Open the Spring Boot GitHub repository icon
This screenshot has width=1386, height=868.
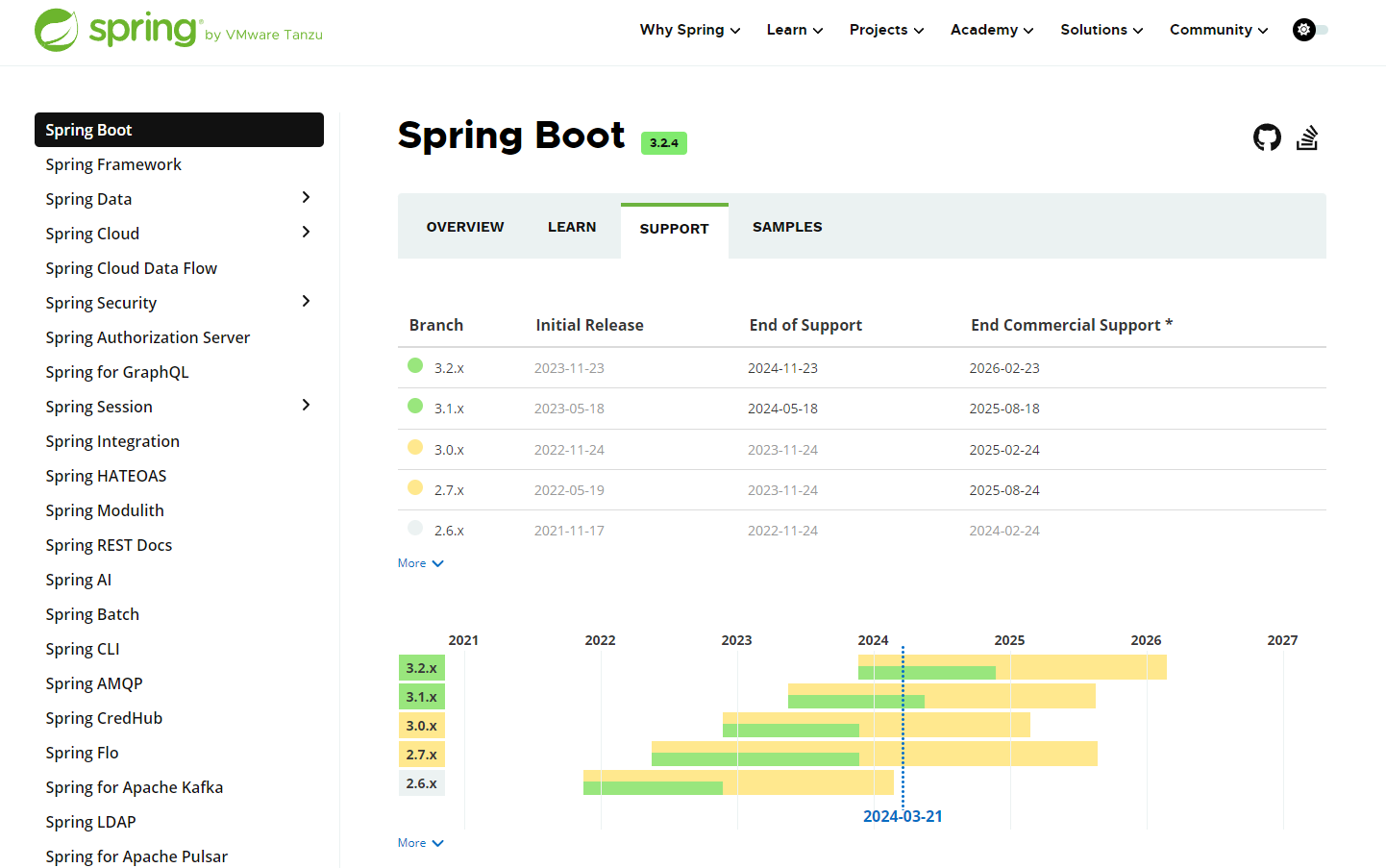click(x=1267, y=137)
